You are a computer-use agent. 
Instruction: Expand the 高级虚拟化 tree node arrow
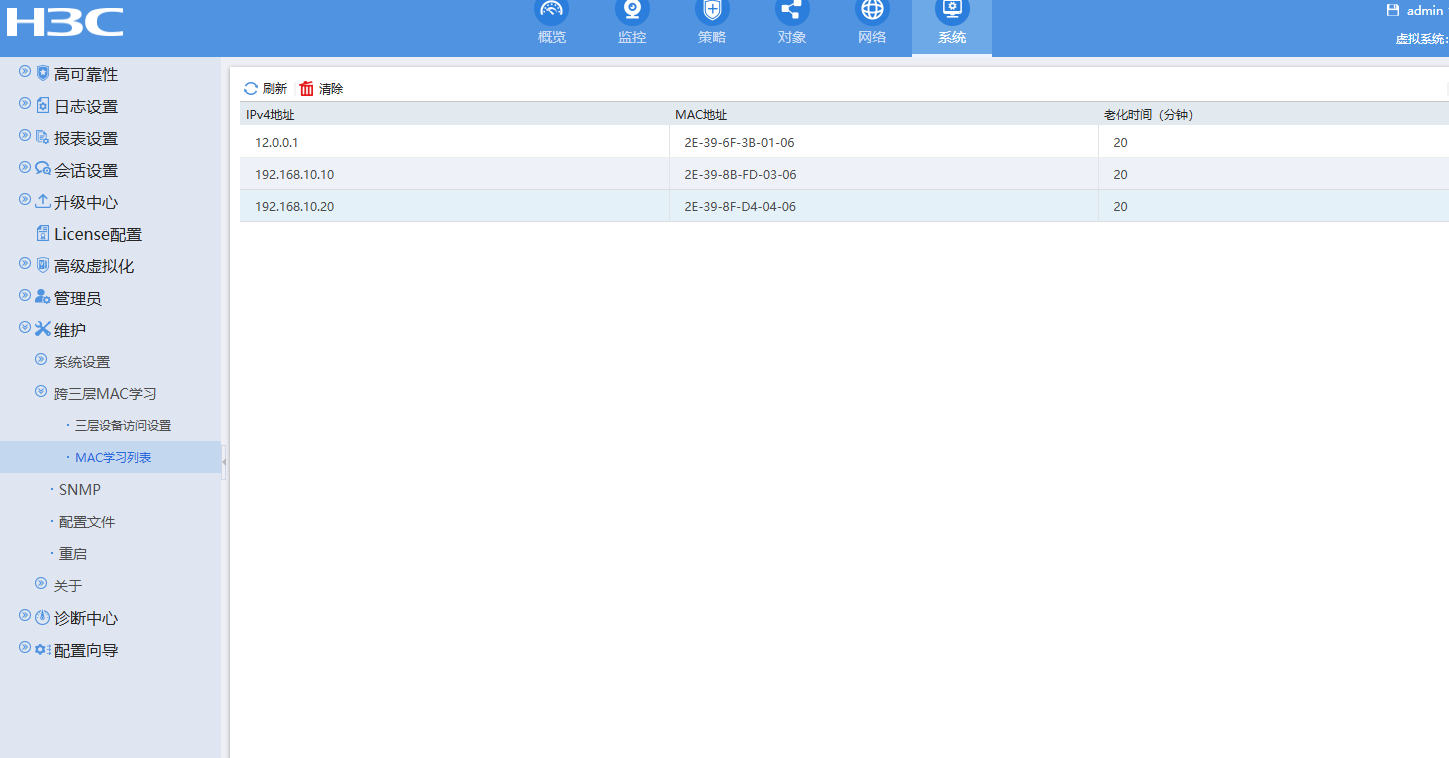[25, 264]
